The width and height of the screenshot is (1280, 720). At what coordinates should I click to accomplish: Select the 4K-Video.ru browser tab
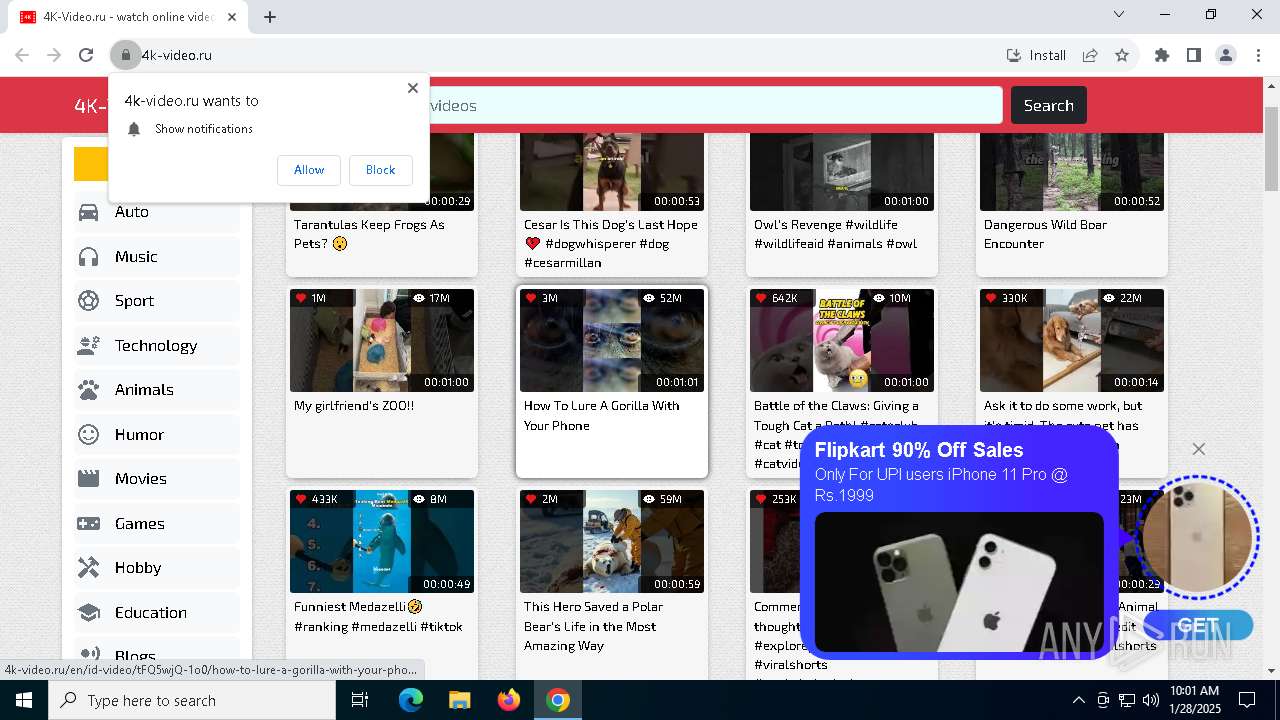pos(128,17)
